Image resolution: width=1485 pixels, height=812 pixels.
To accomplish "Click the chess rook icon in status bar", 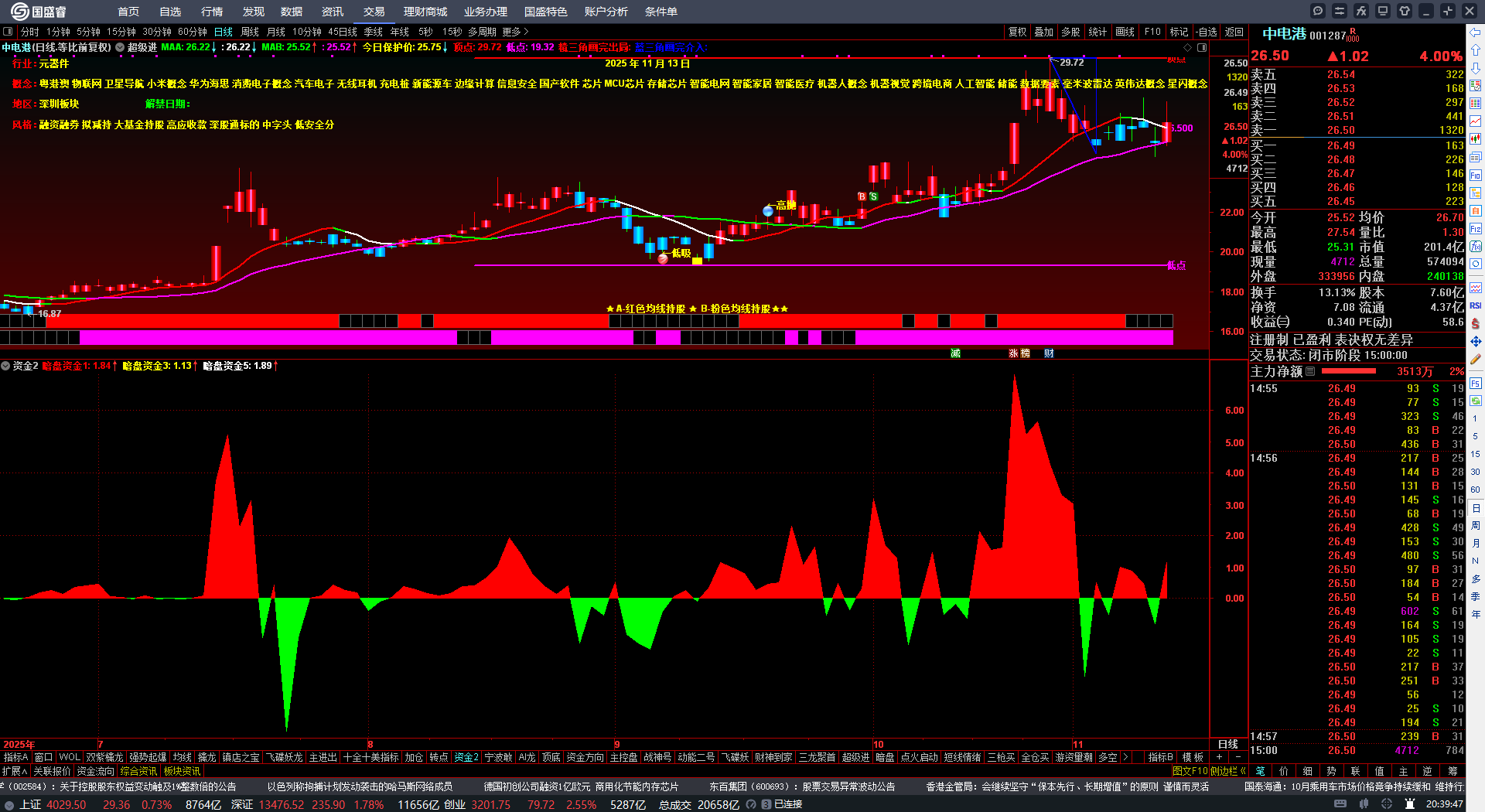I will click(x=1410, y=804).
